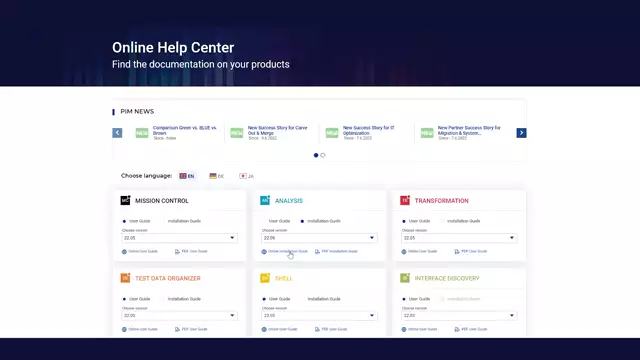Click the Interface Discovery logo icon
This screenshot has height=360, width=640.
[x=405, y=278]
